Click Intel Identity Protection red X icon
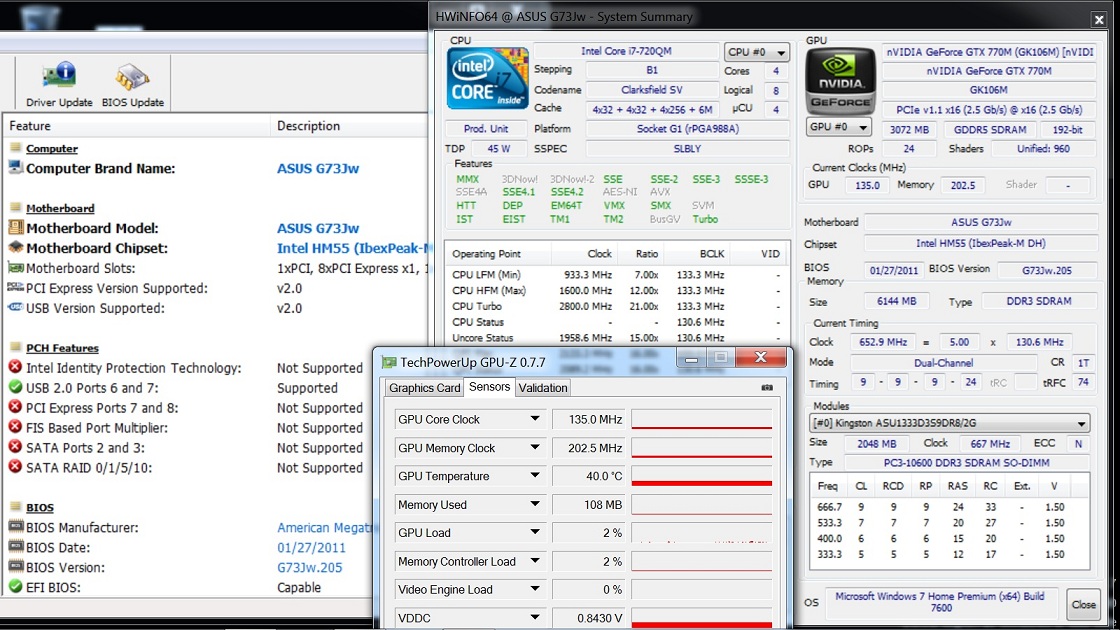Image resolution: width=1120 pixels, height=630 pixels. coord(15,367)
